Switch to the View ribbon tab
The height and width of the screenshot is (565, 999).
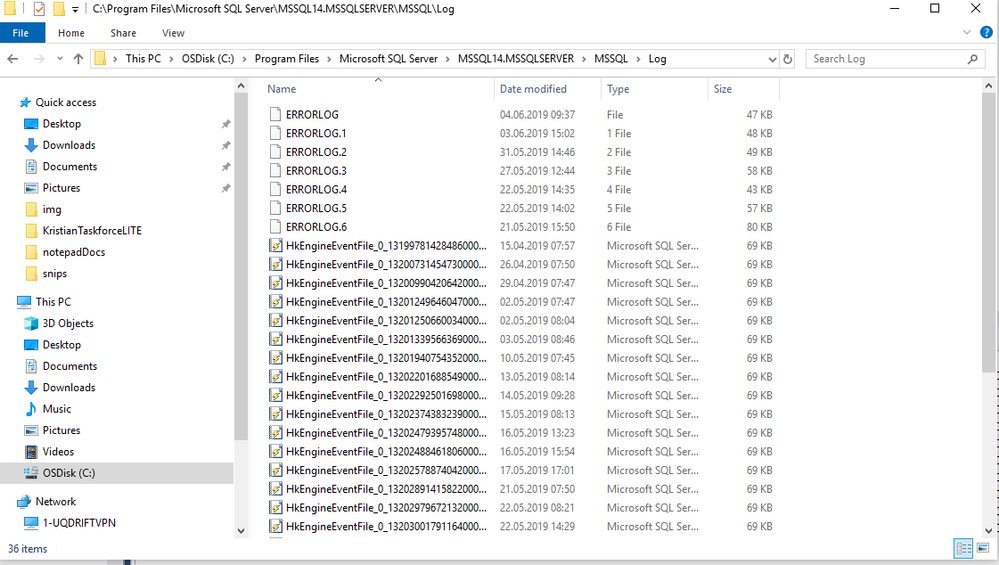pyautogui.click(x=173, y=33)
